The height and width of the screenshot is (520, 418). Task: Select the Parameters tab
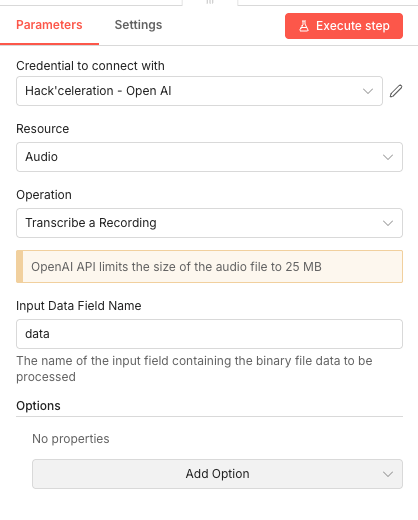49,25
